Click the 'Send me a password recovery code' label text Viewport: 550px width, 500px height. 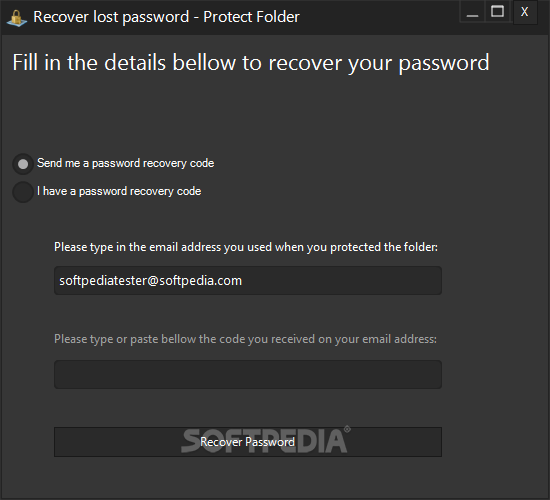pos(126,163)
